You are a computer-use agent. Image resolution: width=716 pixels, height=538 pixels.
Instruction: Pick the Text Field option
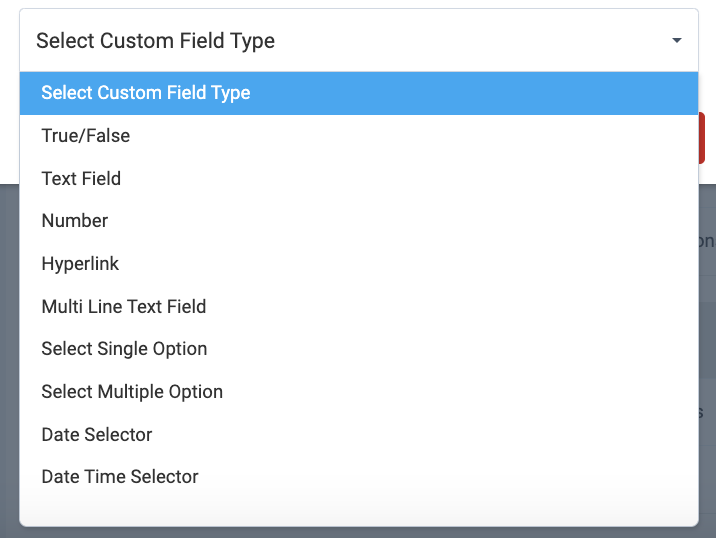tap(81, 179)
